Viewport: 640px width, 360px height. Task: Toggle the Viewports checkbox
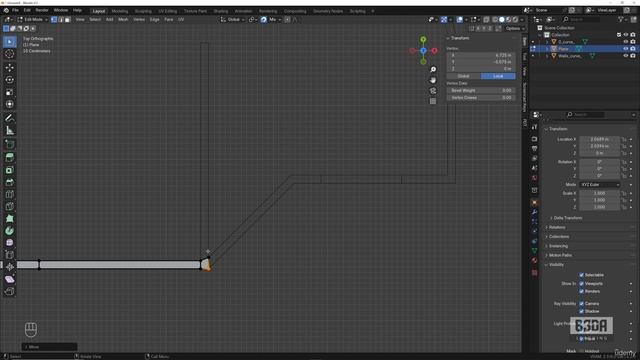point(582,283)
